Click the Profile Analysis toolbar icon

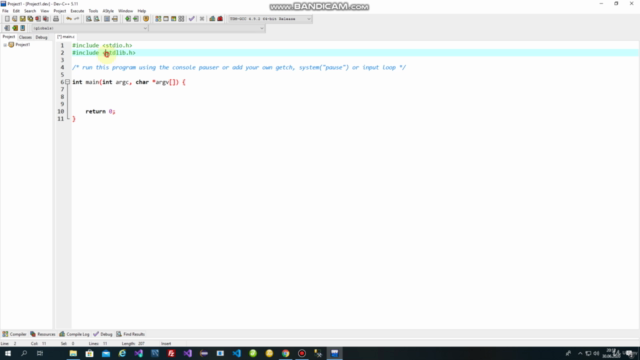(x=212, y=19)
